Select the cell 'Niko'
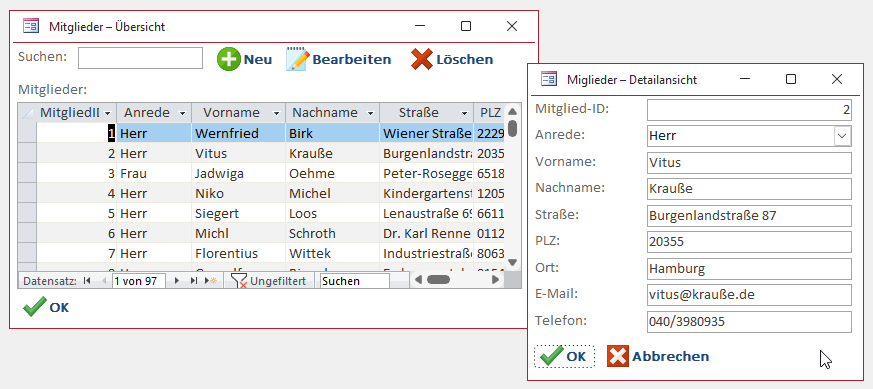The image size is (873, 389). coord(238,194)
